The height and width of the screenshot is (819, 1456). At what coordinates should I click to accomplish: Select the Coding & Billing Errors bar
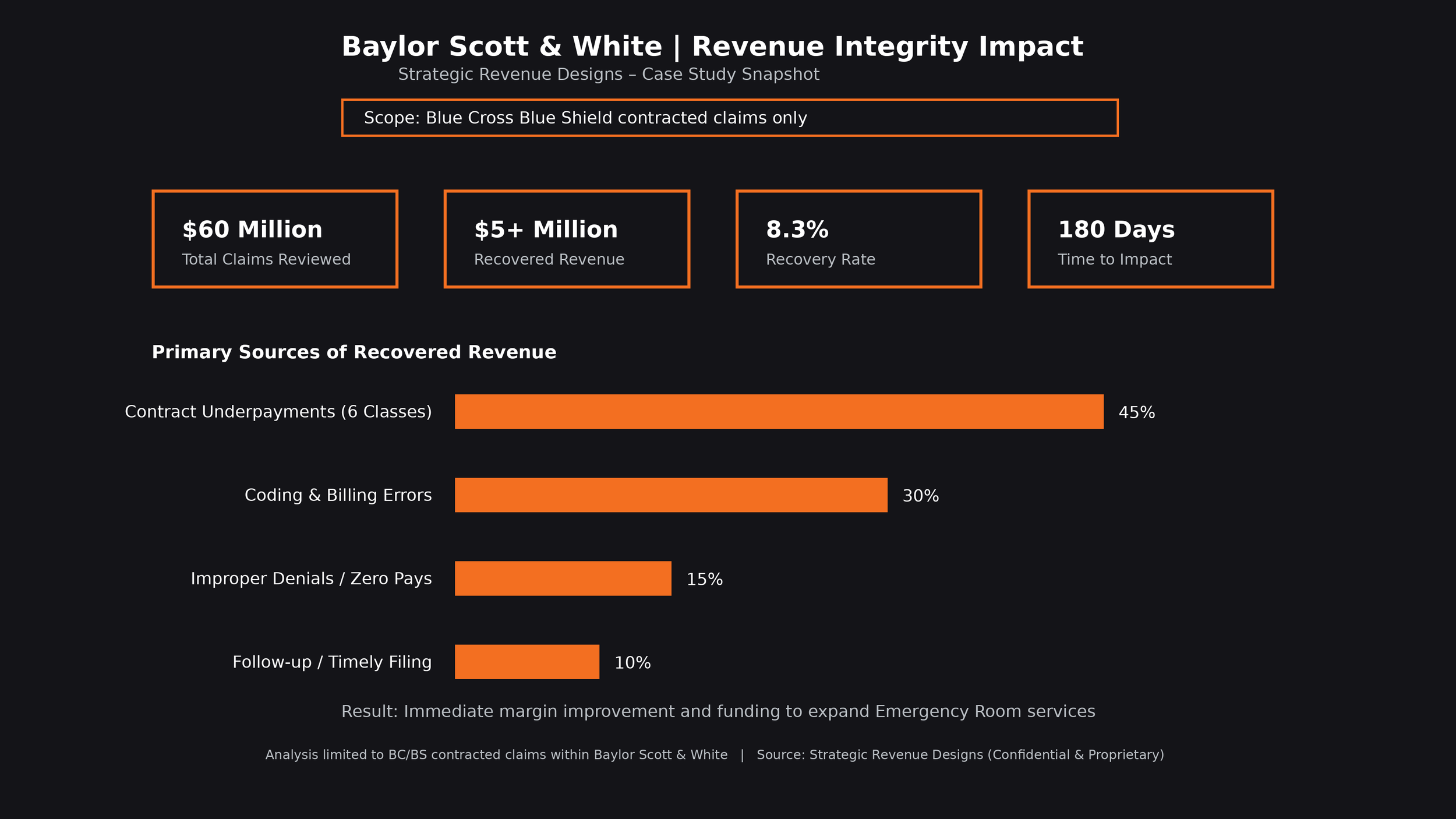click(670, 496)
